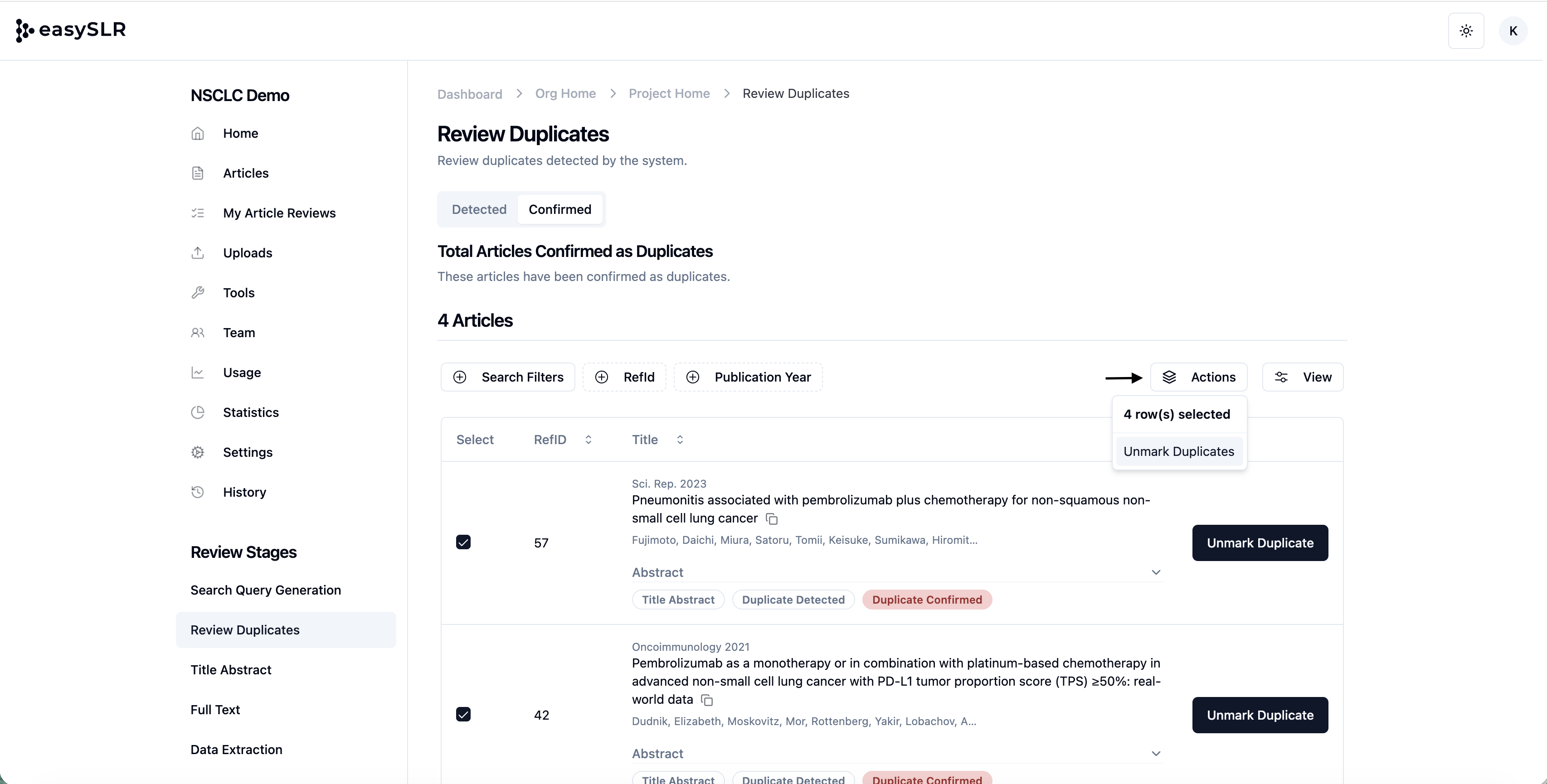Toggle the light/dark theme sun icon
The image size is (1547, 784).
pyautogui.click(x=1466, y=31)
